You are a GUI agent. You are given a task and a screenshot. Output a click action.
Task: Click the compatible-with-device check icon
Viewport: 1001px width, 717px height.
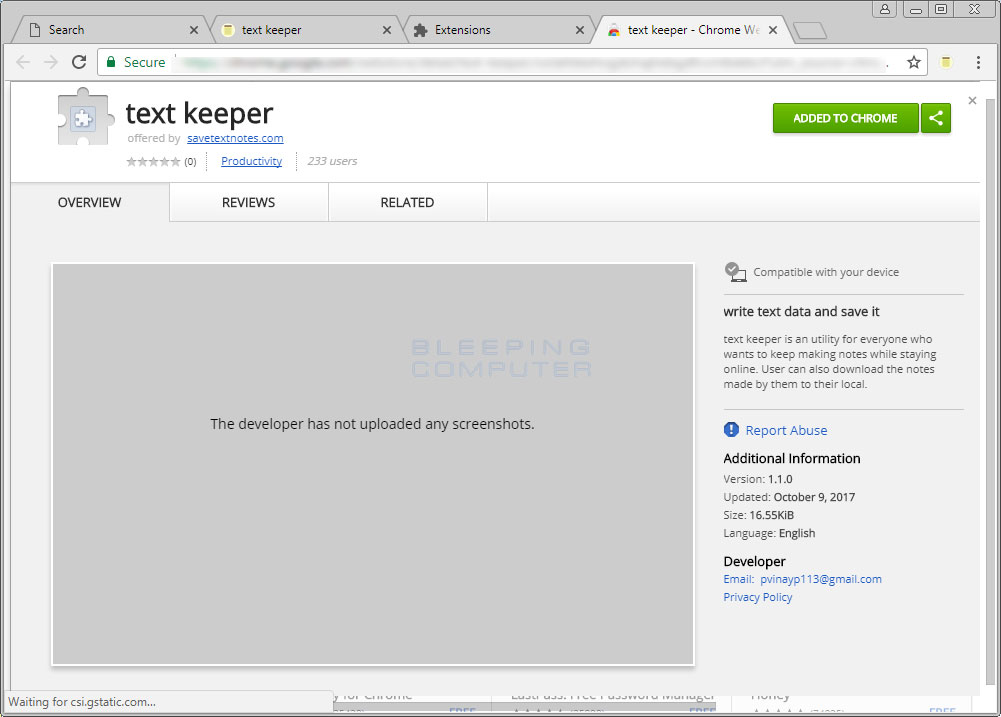[x=735, y=270]
